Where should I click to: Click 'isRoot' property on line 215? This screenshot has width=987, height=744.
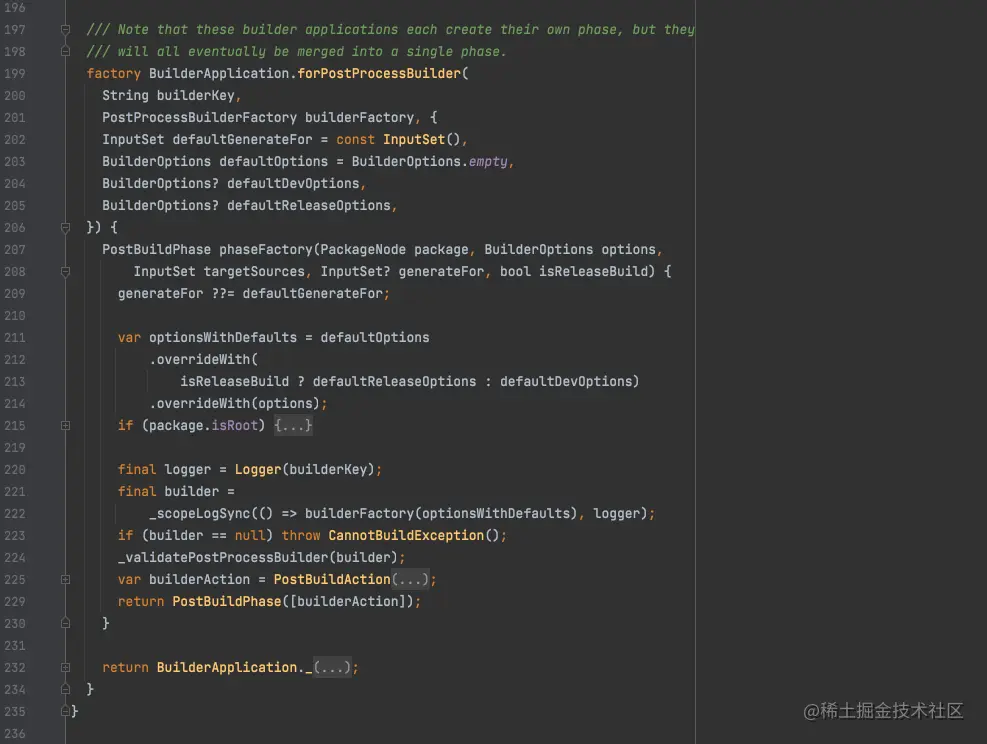pyautogui.click(x=235, y=426)
